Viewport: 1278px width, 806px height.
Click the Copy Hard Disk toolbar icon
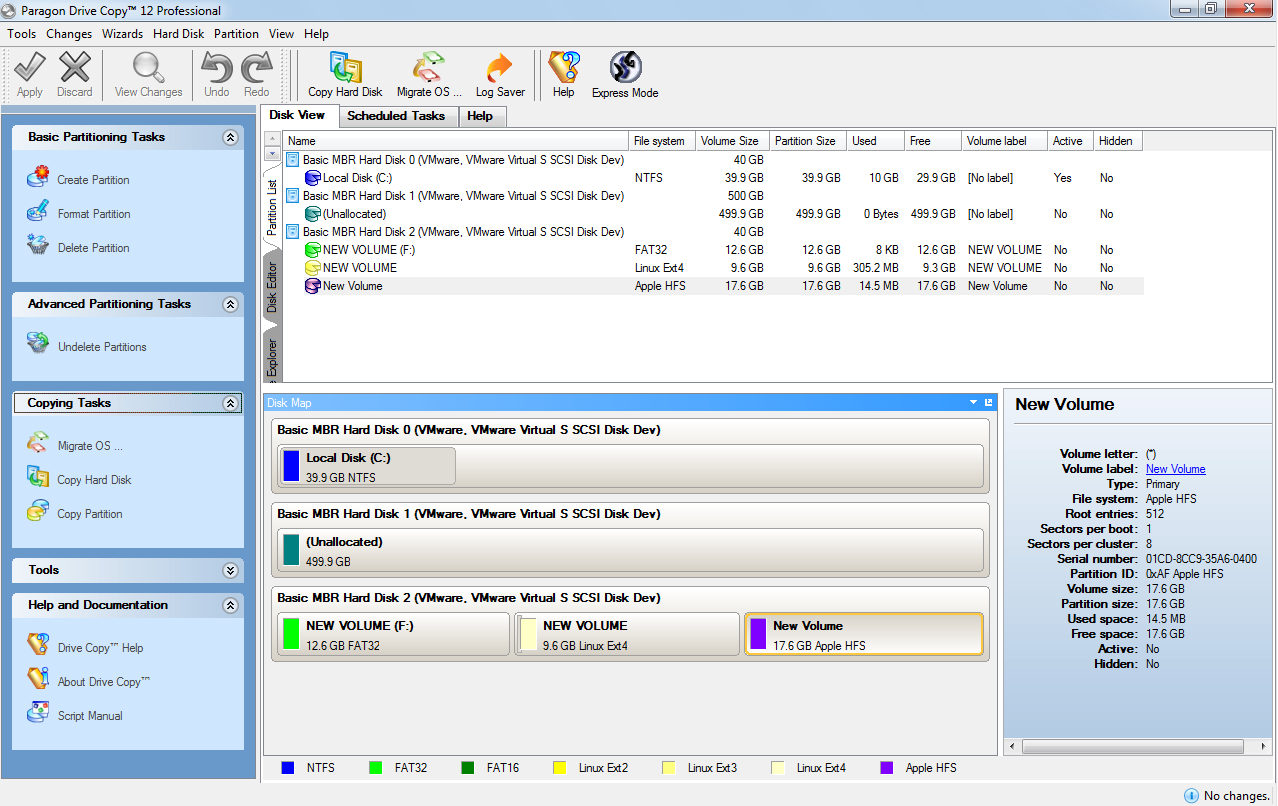point(345,75)
